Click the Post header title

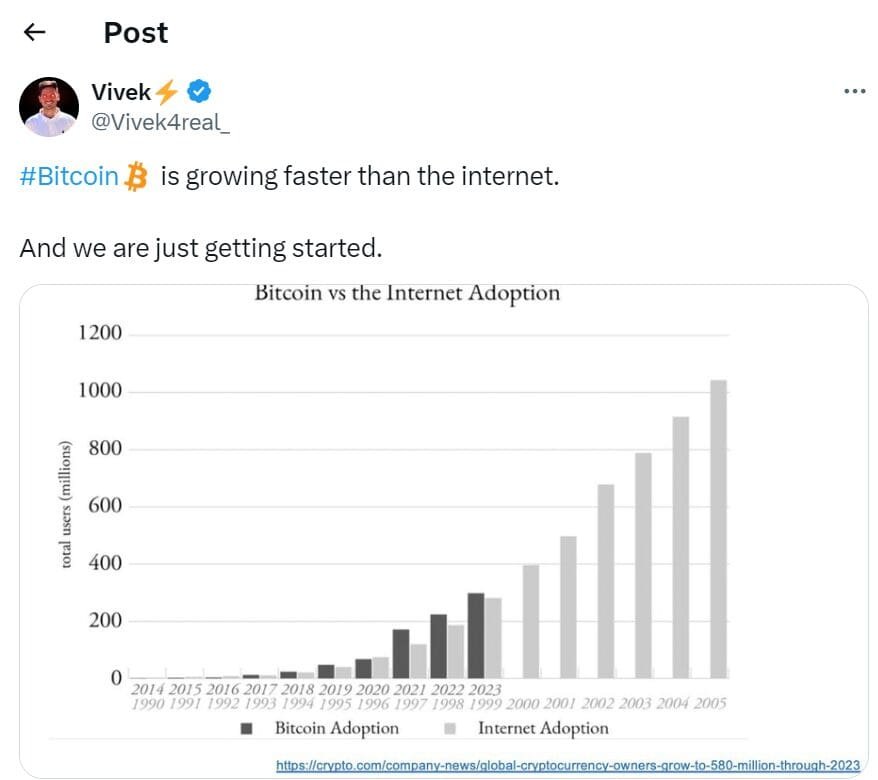[136, 33]
